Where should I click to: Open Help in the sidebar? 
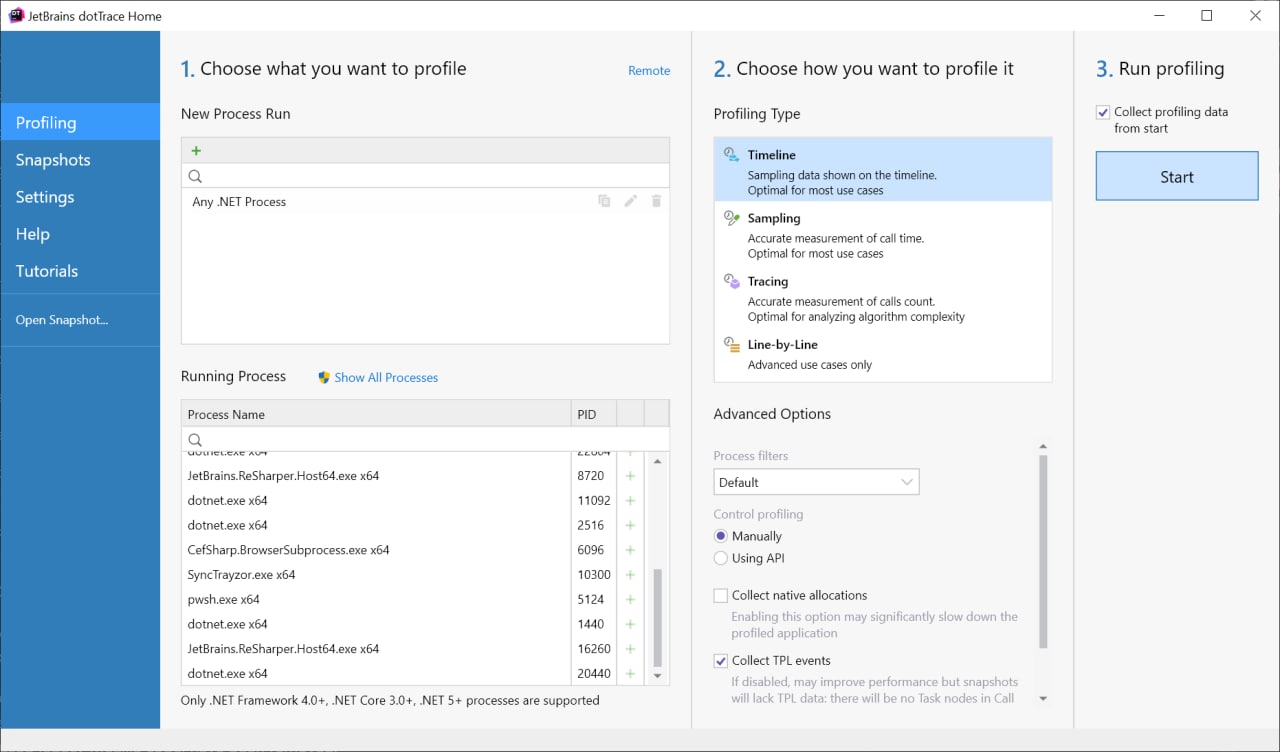pos(80,233)
